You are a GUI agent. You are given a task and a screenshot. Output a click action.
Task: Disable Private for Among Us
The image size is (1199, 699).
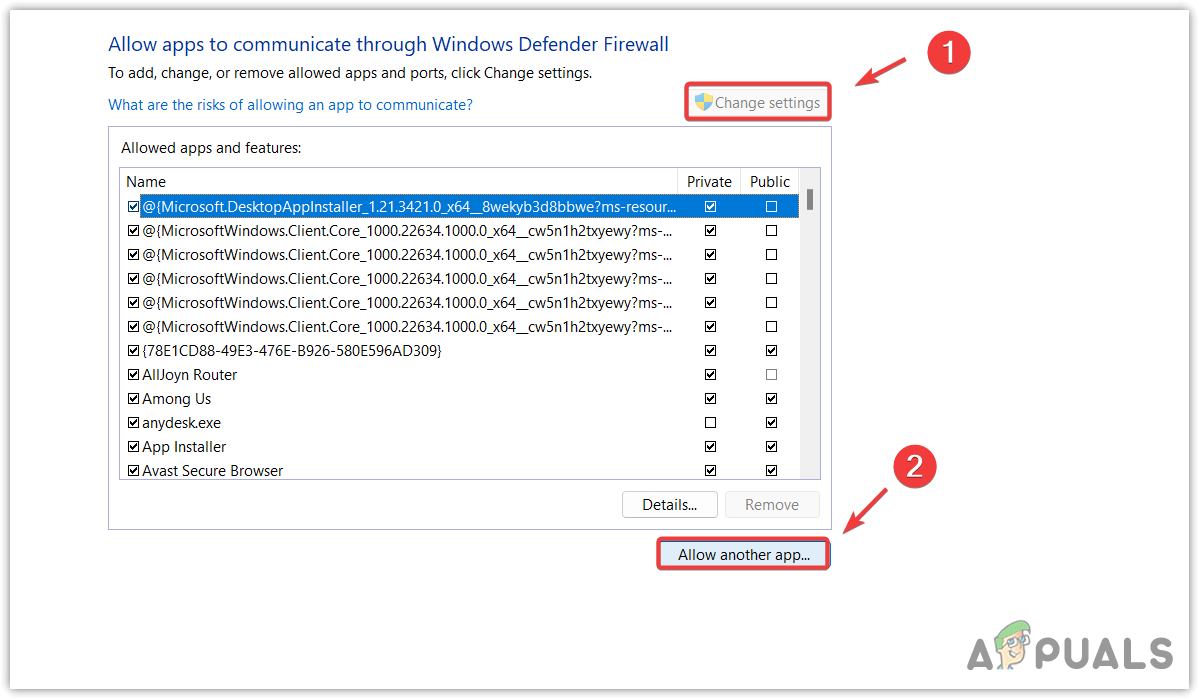click(710, 398)
